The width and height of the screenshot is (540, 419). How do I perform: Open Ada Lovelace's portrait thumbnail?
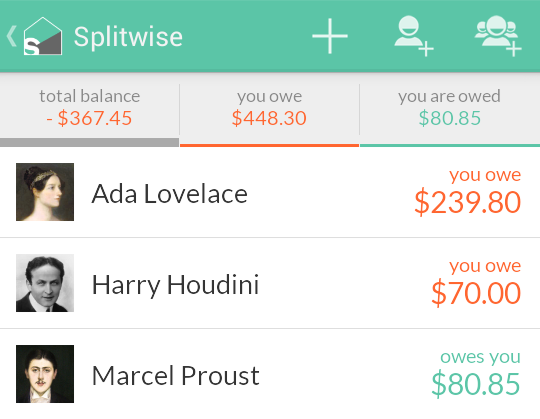pos(45,192)
